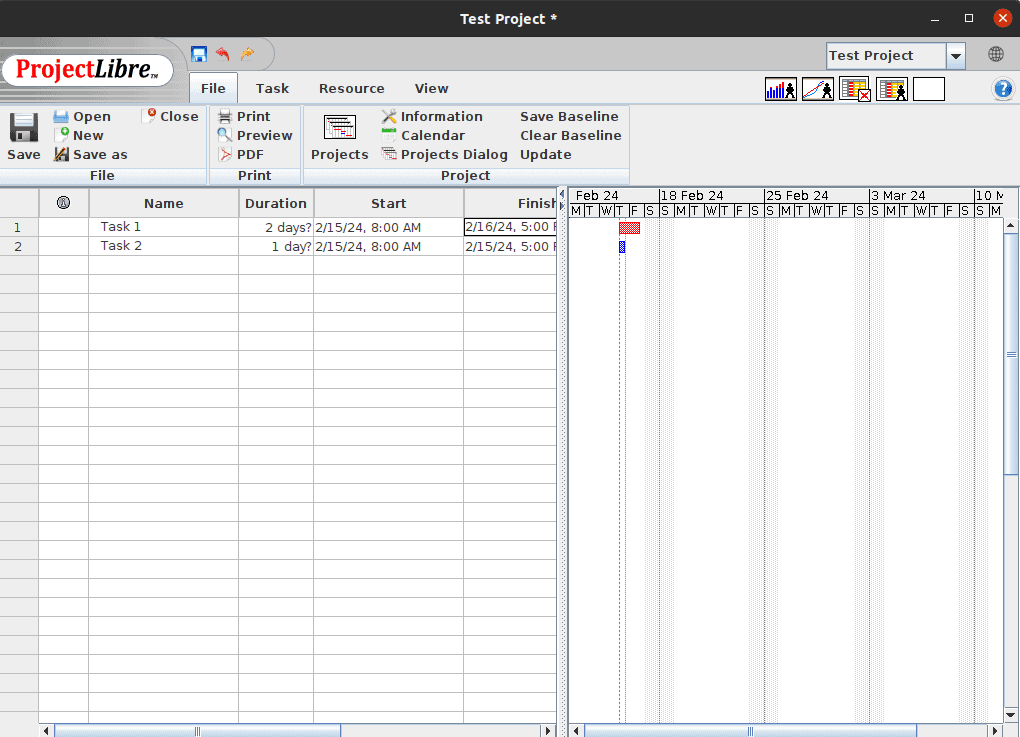
Task: Click the '25 Feb 24' timeline header
Action: [816, 195]
